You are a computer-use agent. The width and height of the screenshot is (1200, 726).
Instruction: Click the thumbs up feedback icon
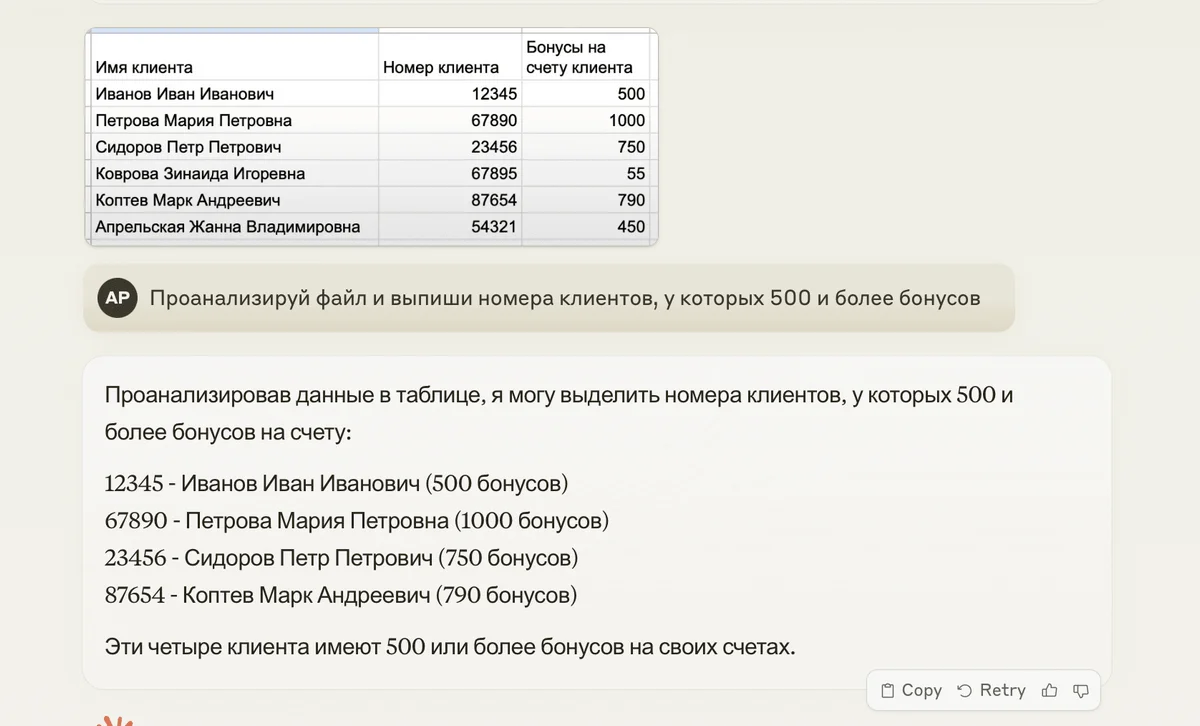pos(1049,690)
